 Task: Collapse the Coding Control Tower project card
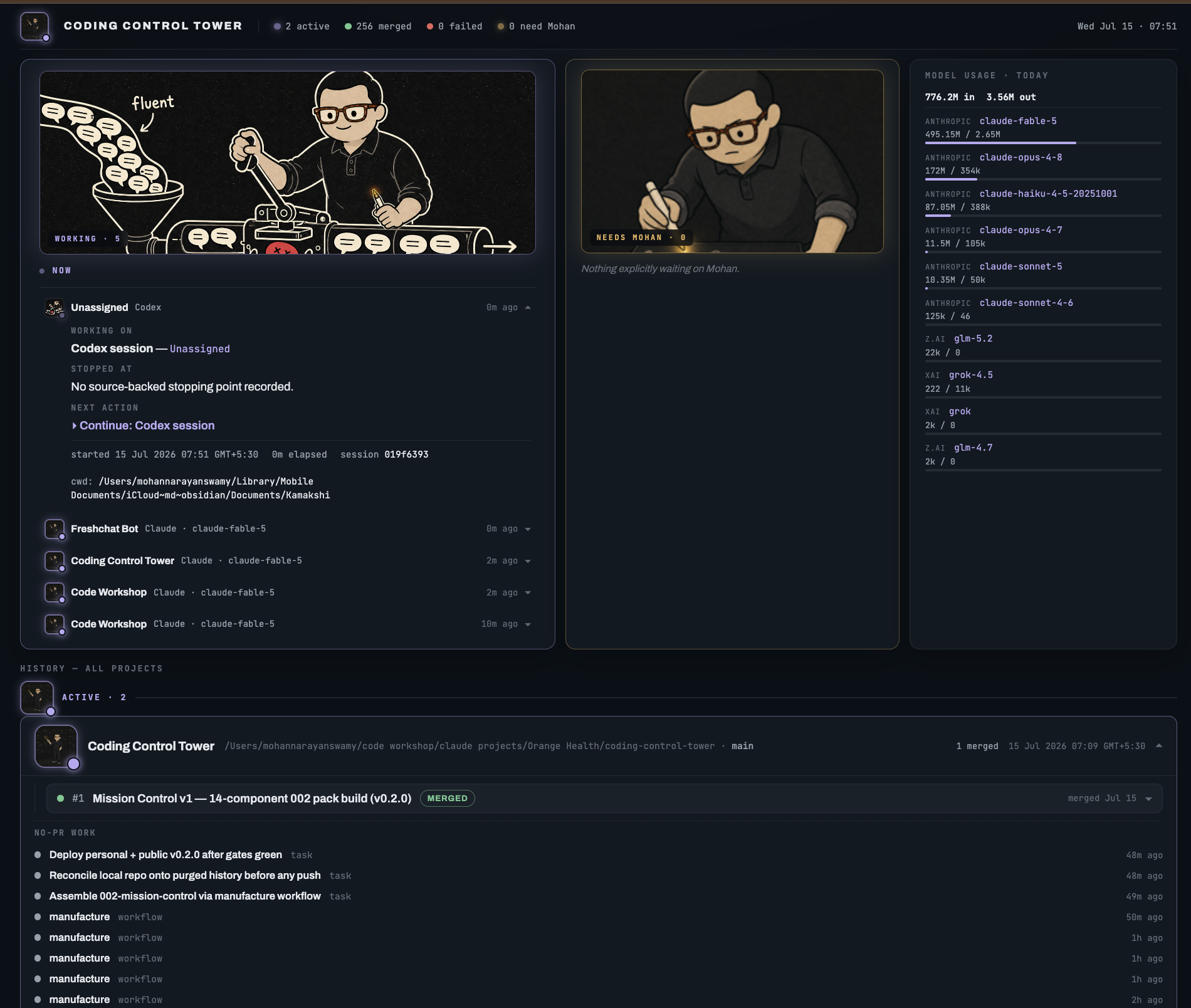1159,745
